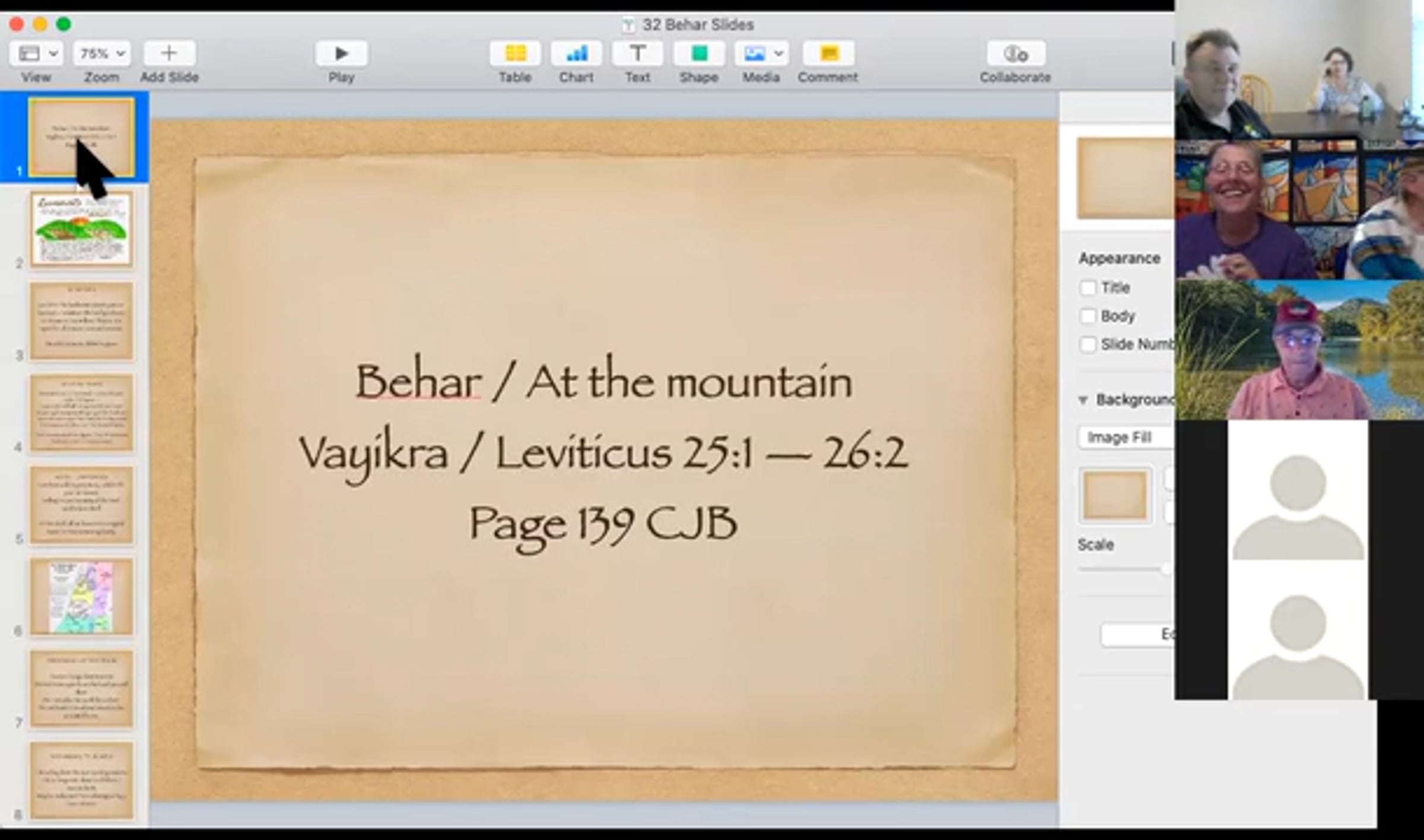This screenshot has width=1424, height=840.
Task: Open the Image Fill dropdown
Action: [1124, 438]
